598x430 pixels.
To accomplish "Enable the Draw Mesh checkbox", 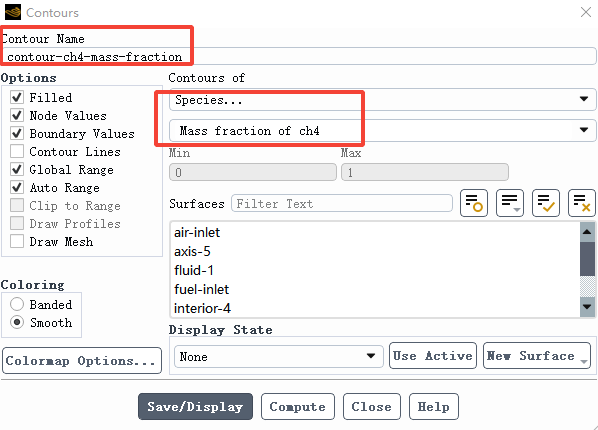I will tap(17, 242).
